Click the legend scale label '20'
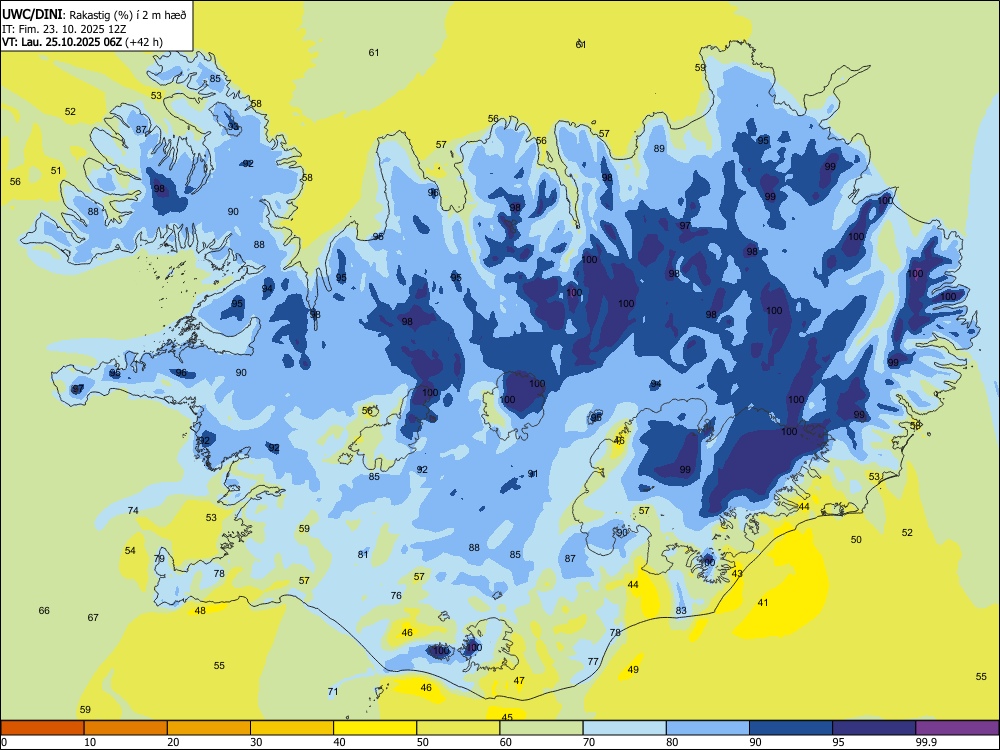The height and width of the screenshot is (750, 1000). pyautogui.click(x=173, y=742)
